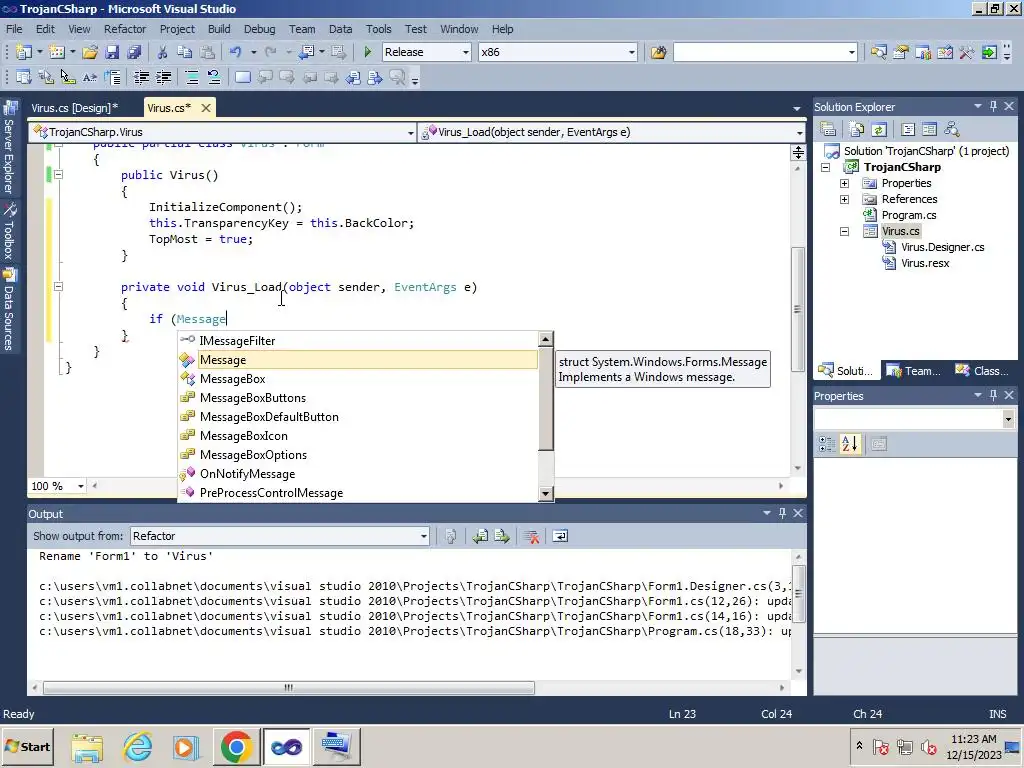Collapse the Virus_Load method outline
The image size is (1024, 768).
tap(58, 286)
